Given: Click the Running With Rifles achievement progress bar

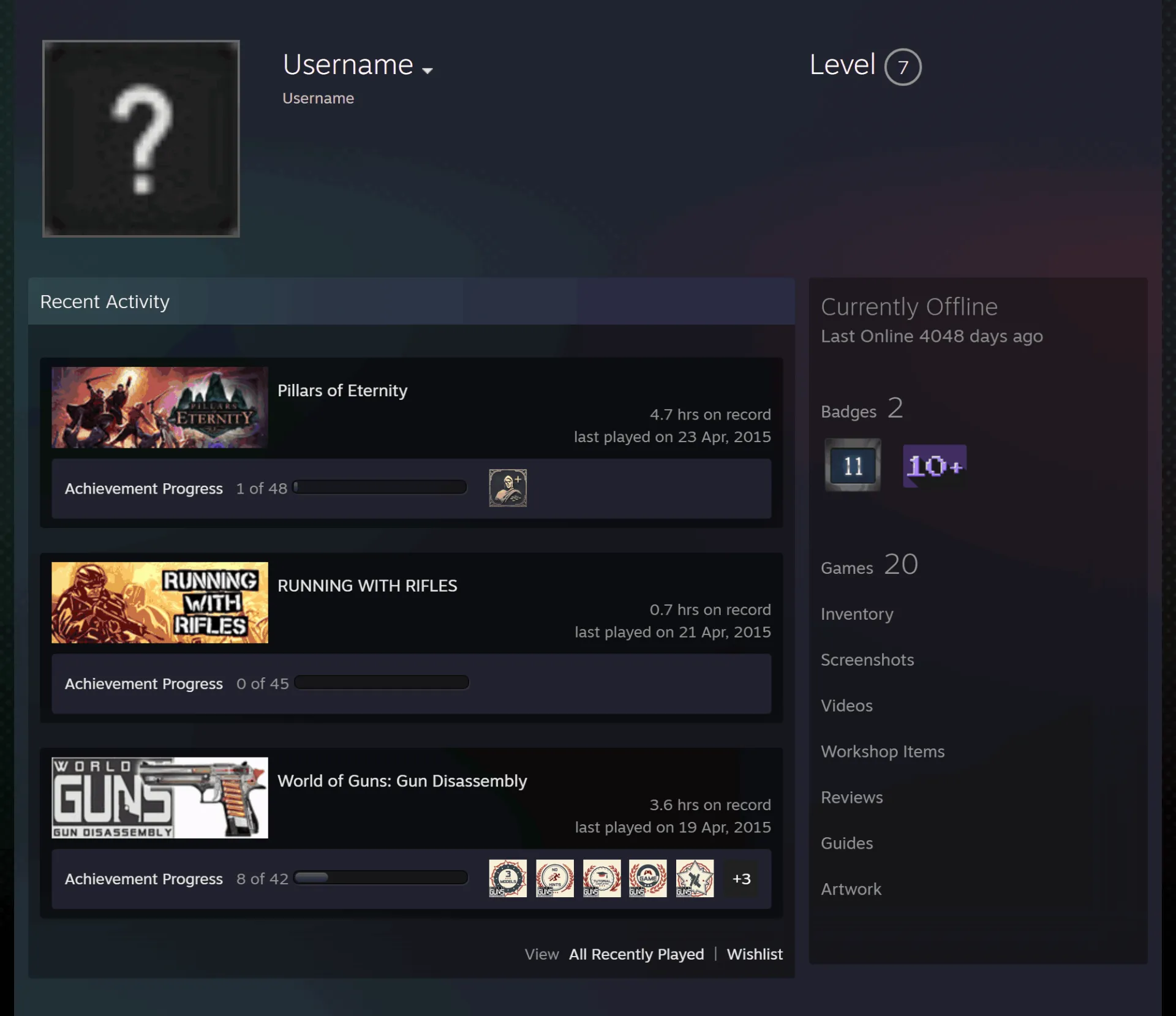Looking at the screenshot, I should 382,682.
